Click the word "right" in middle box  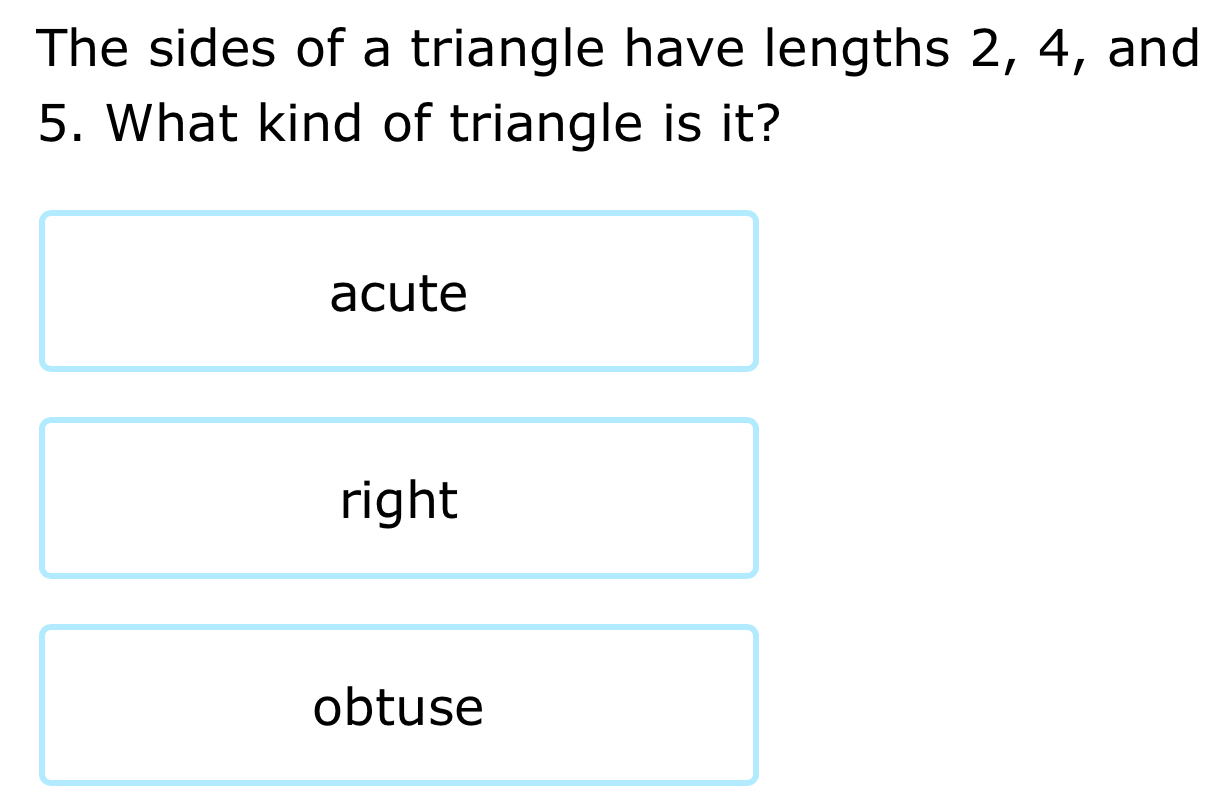coord(399,500)
